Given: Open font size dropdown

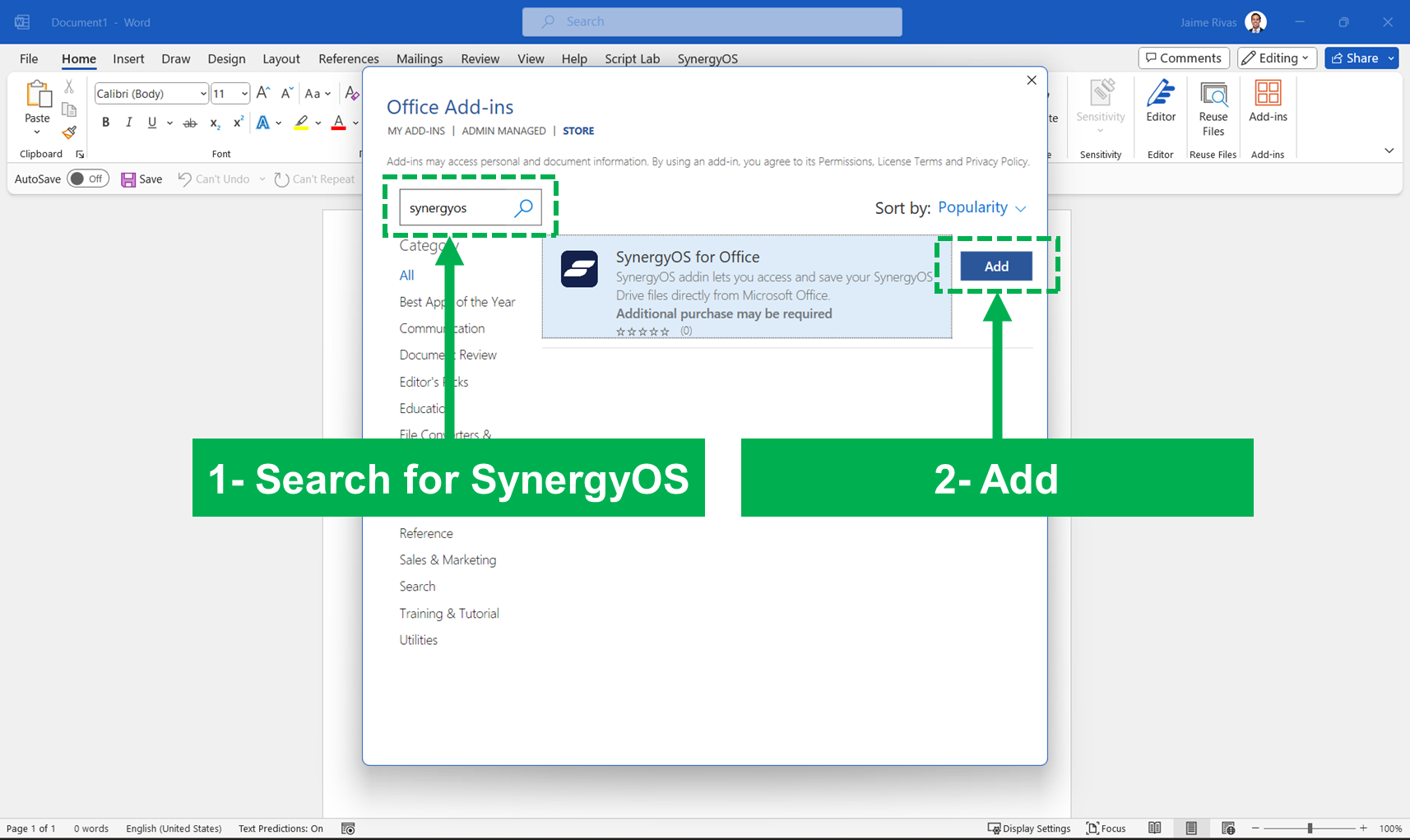Looking at the screenshot, I should (244, 94).
